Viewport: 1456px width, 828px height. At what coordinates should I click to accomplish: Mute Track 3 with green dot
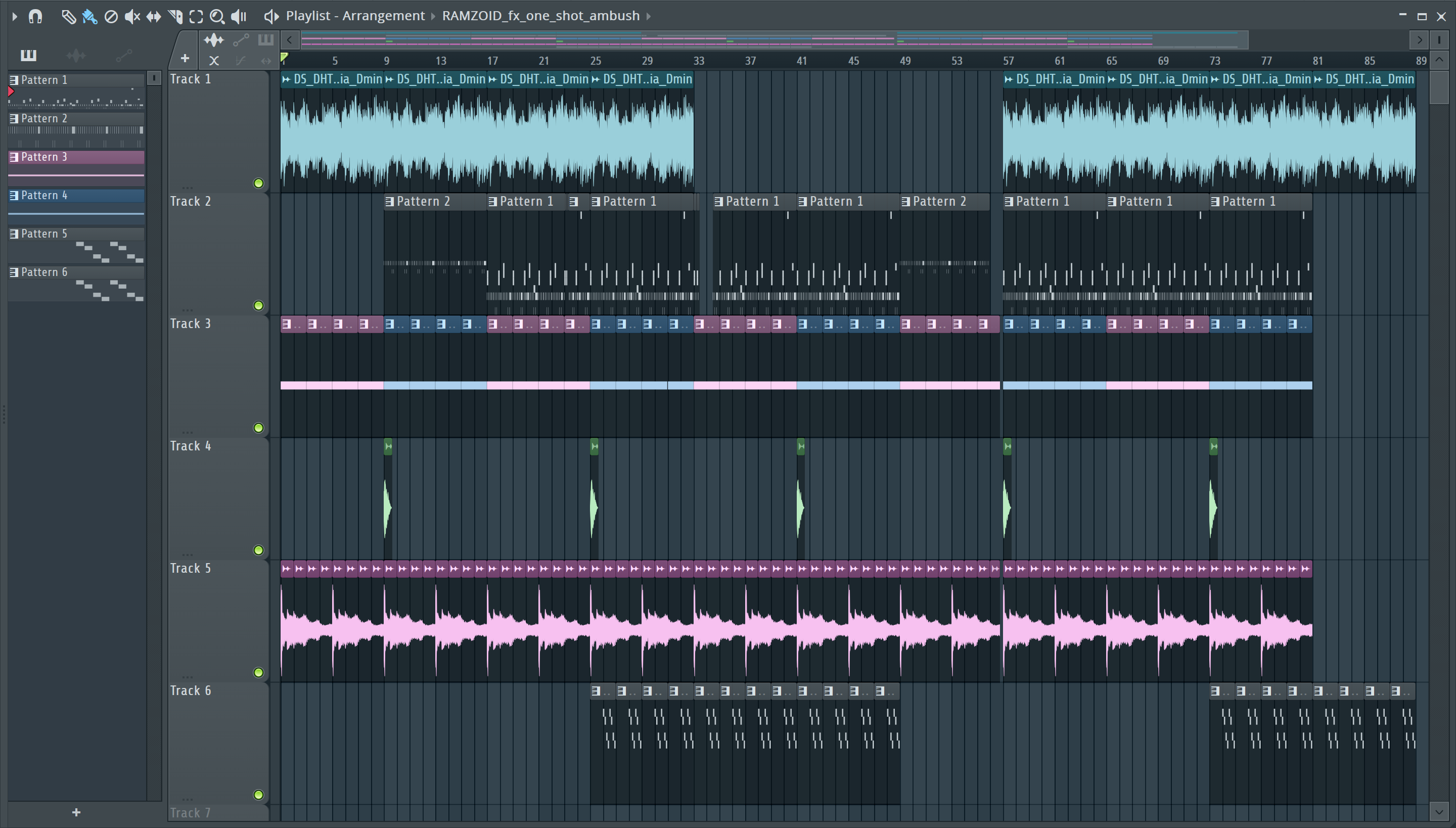coord(258,428)
